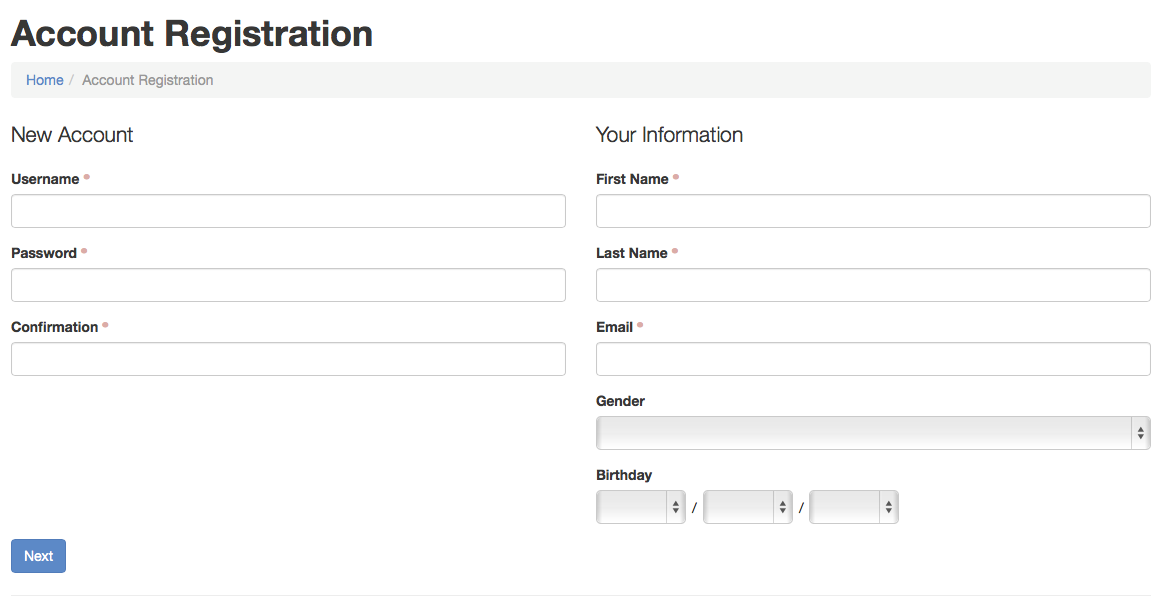Click into the Password text box
Viewport: 1162px width, 609px height.
(288, 285)
